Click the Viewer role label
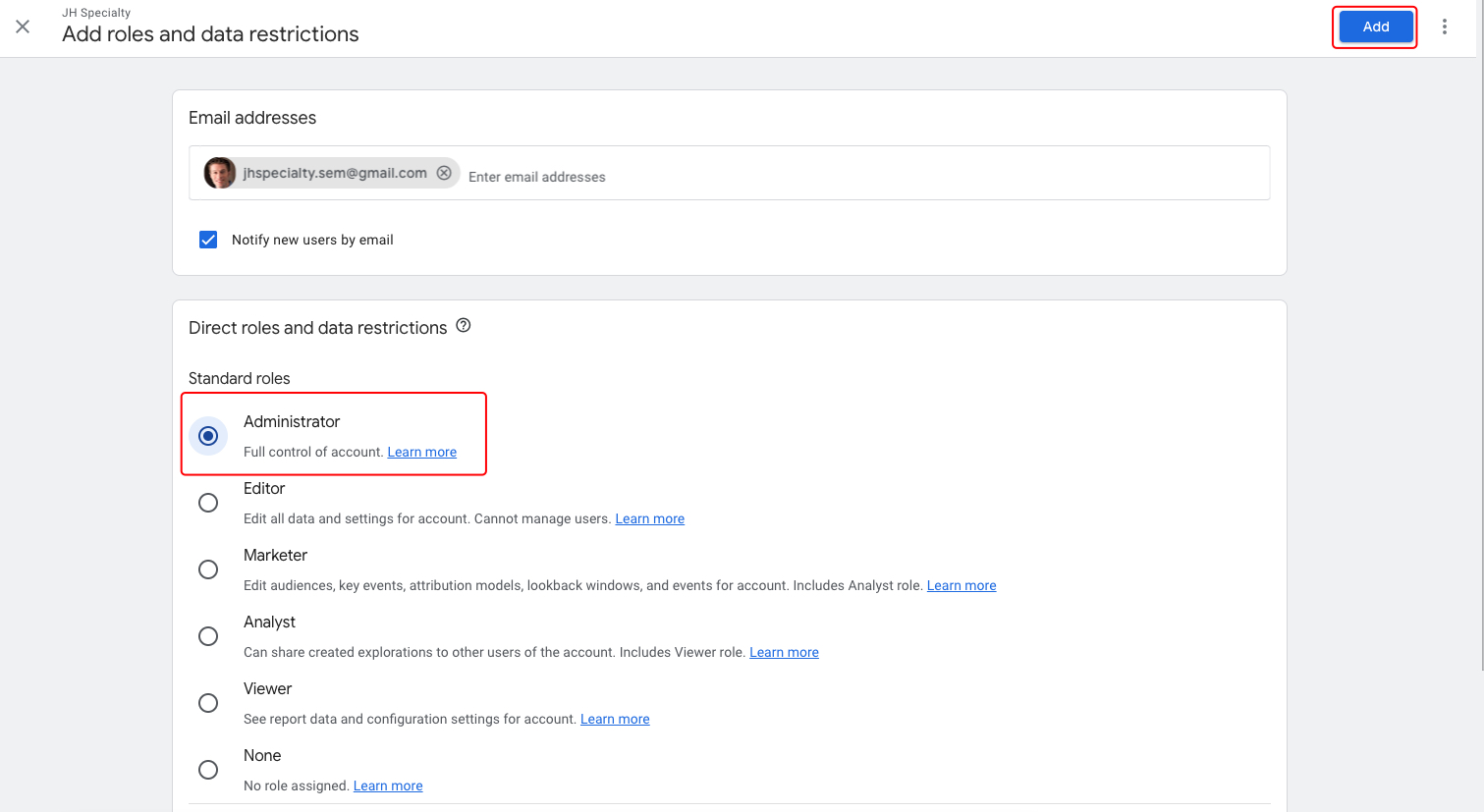Image resolution: width=1484 pixels, height=812 pixels. tap(267, 688)
